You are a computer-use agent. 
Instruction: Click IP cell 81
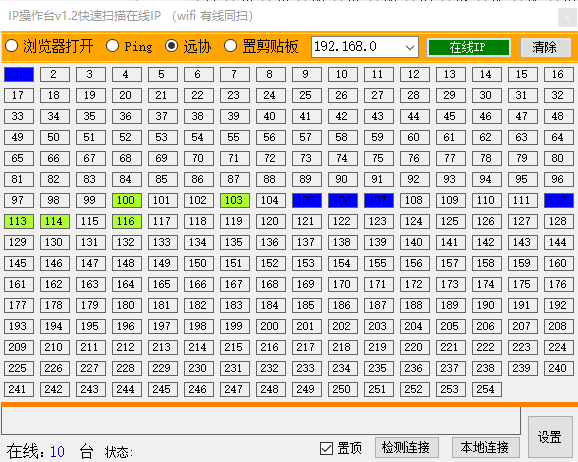pos(19,180)
